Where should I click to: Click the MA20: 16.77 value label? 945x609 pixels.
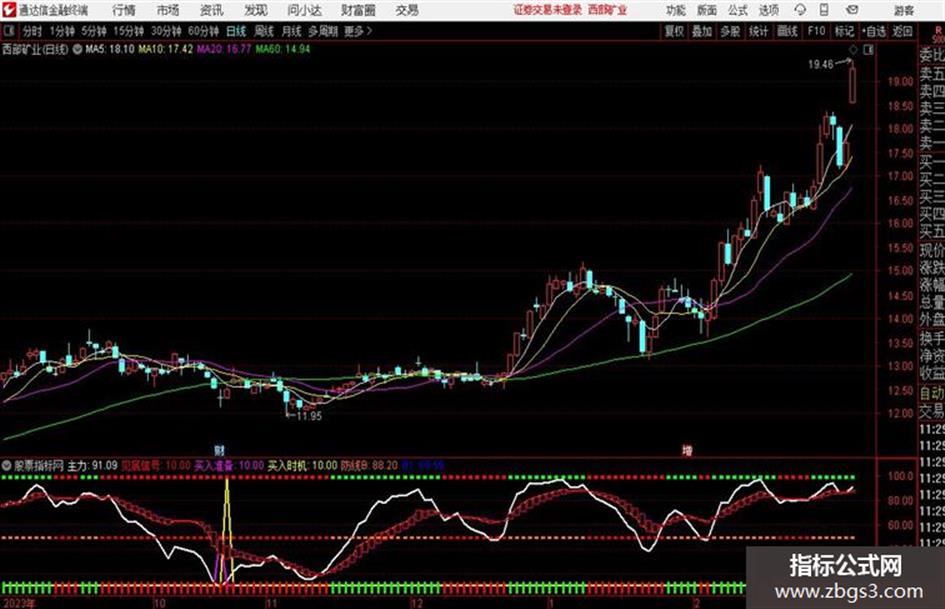point(224,49)
